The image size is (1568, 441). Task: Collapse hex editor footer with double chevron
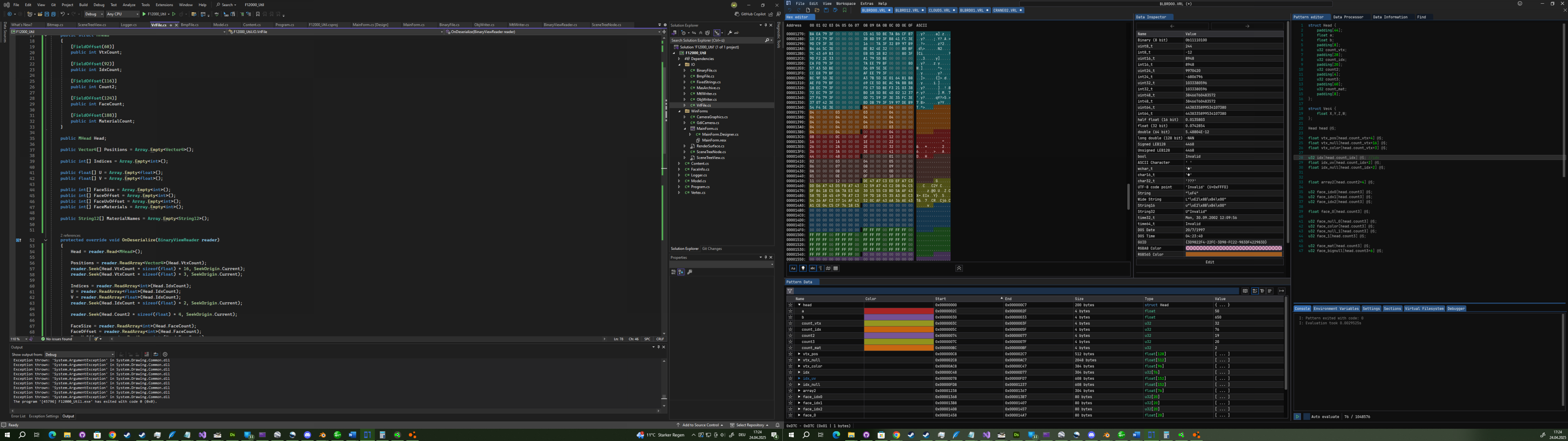pyautogui.click(x=959, y=268)
